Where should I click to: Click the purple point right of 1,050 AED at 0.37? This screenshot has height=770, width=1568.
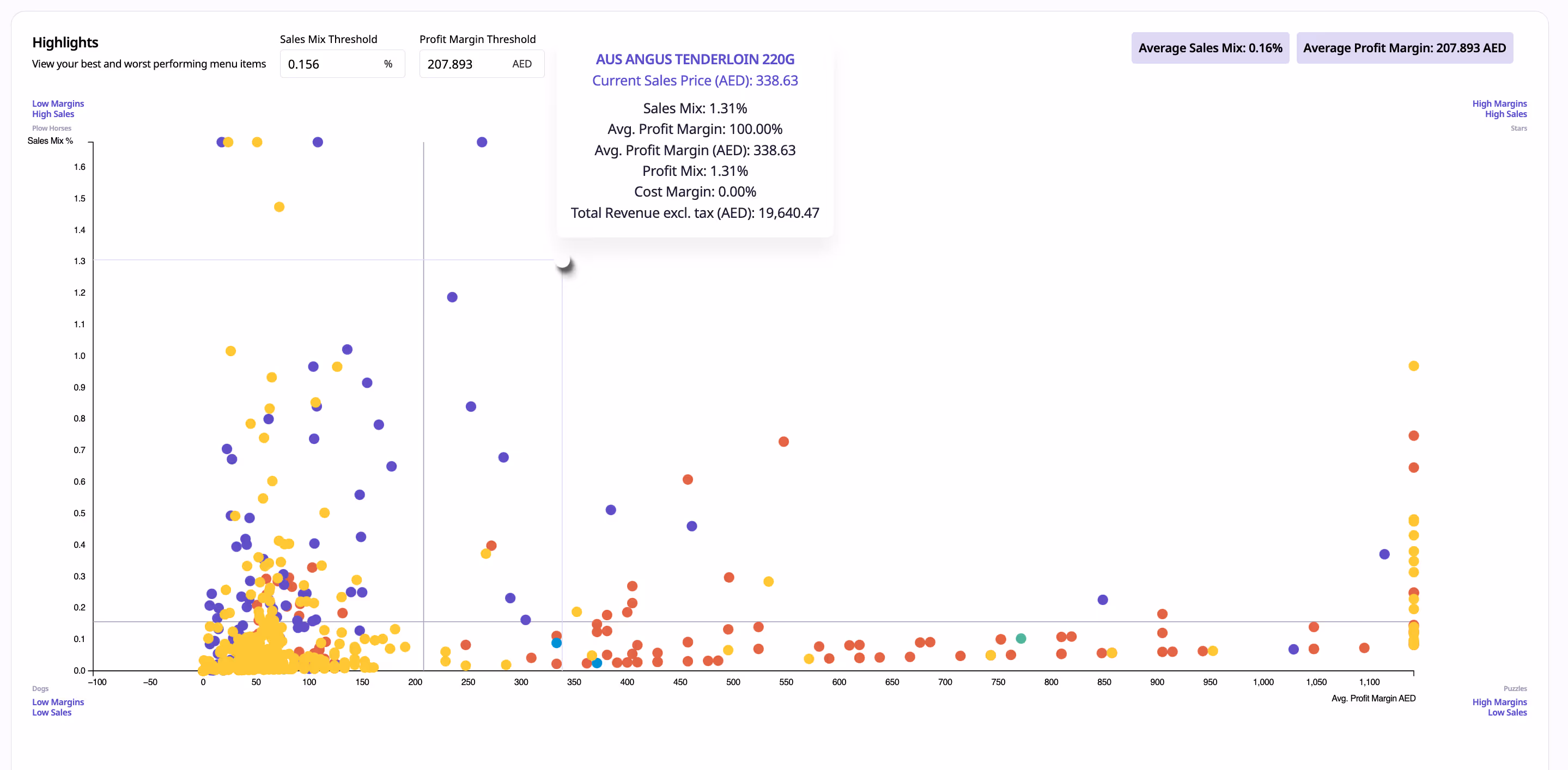pyautogui.click(x=1384, y=554)
